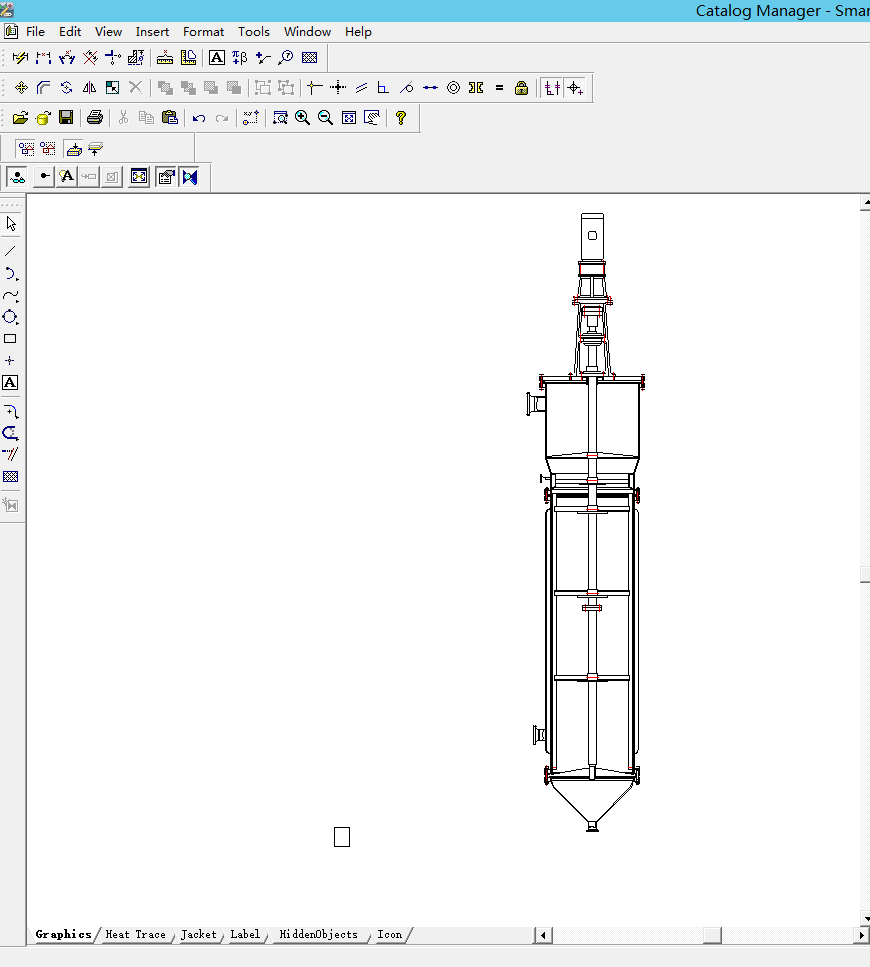Apply the Symmetric relationship icon
This screenshot has height=967, width=870.
pos(476,88)
